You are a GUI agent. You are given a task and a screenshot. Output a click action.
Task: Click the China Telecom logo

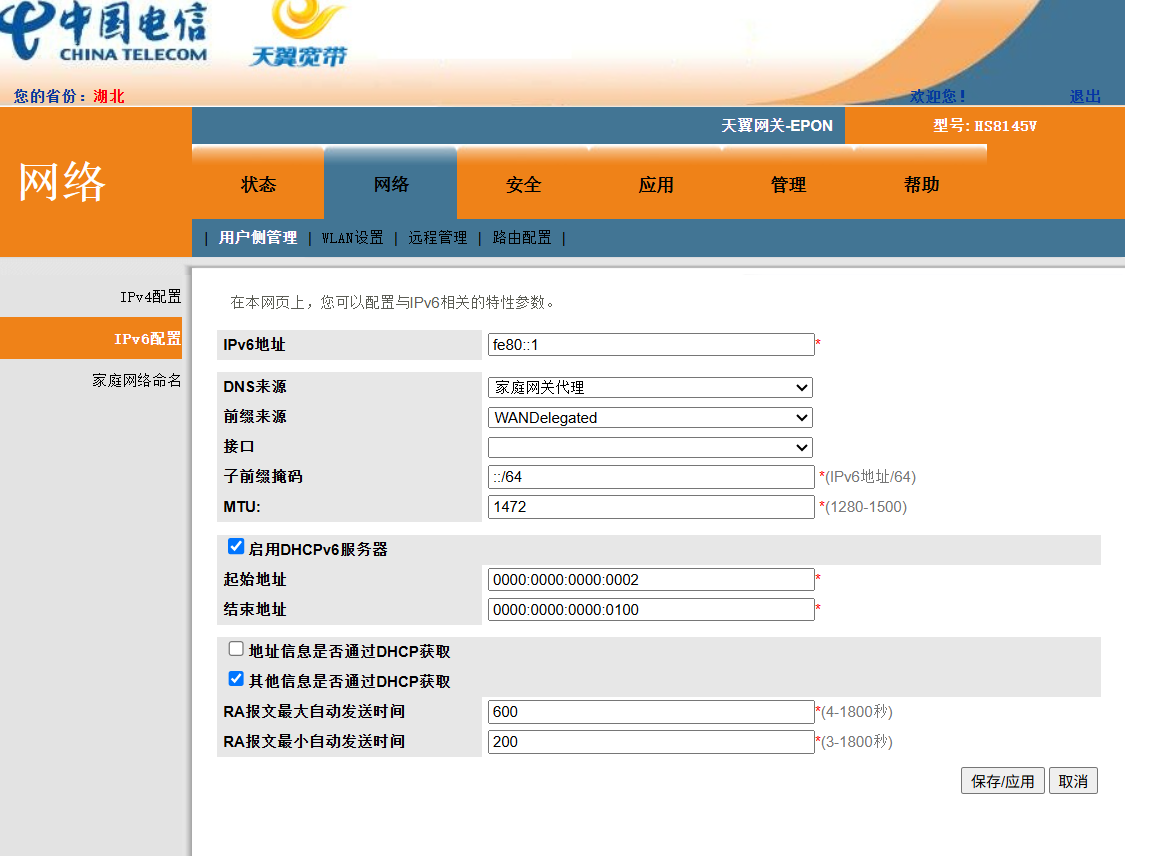pos(104,31)
